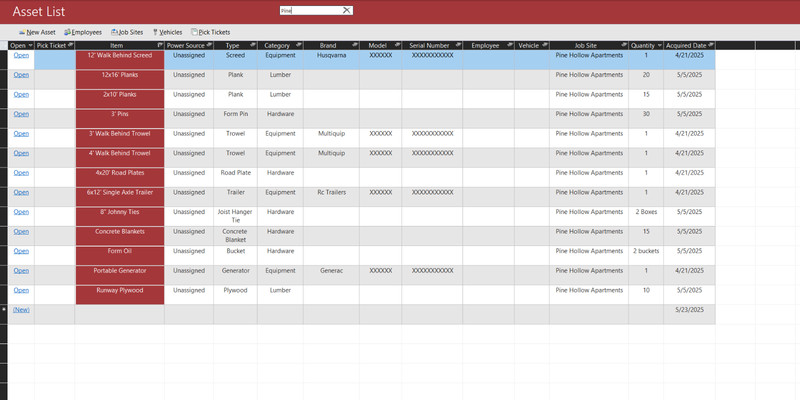Viewport: 800px width, 400px height.
Task: Open the Quantity column filter dropdown
Action: (x=660, y=45)
